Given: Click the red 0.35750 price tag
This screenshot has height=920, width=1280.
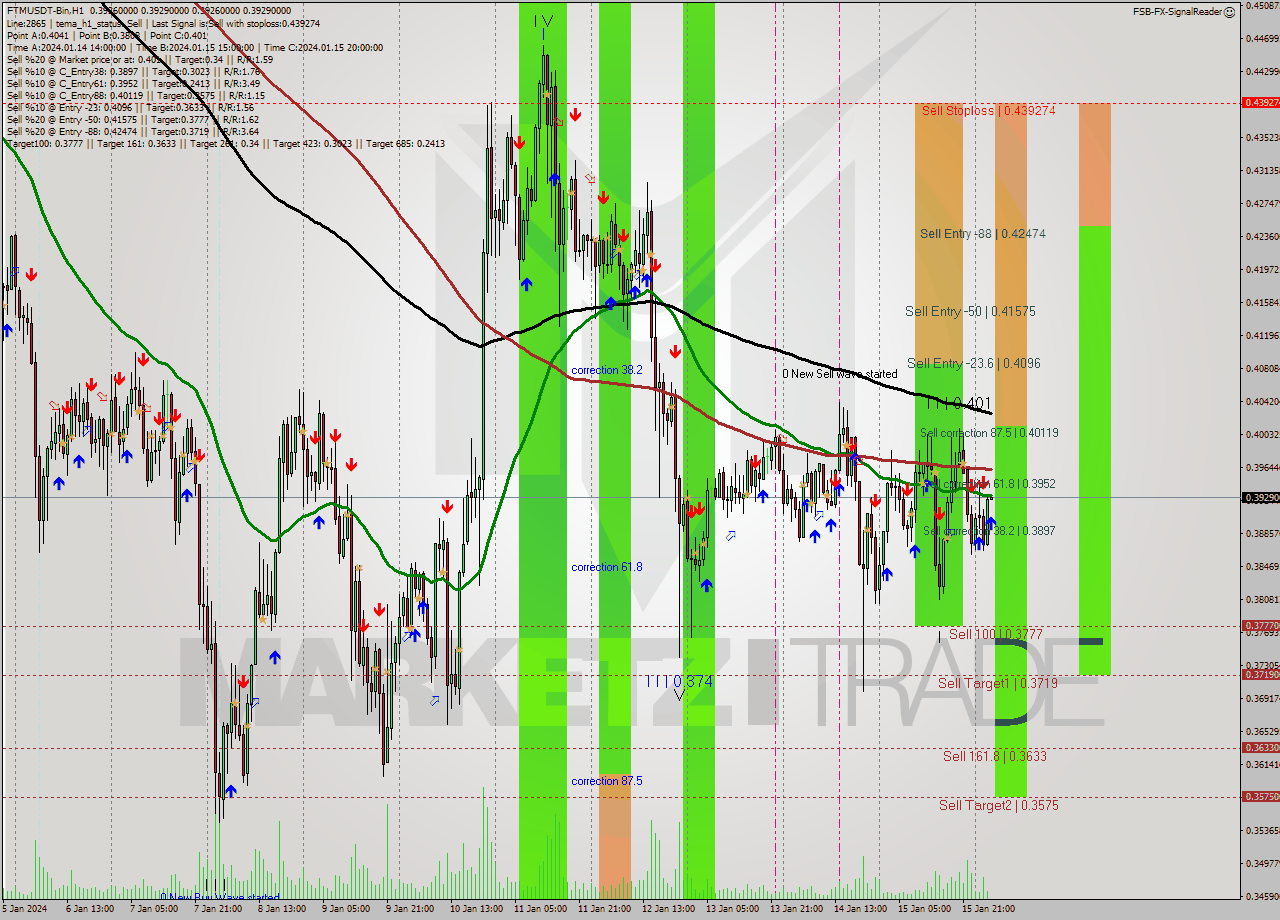Looking at the screenshot, I should 1260,797.
